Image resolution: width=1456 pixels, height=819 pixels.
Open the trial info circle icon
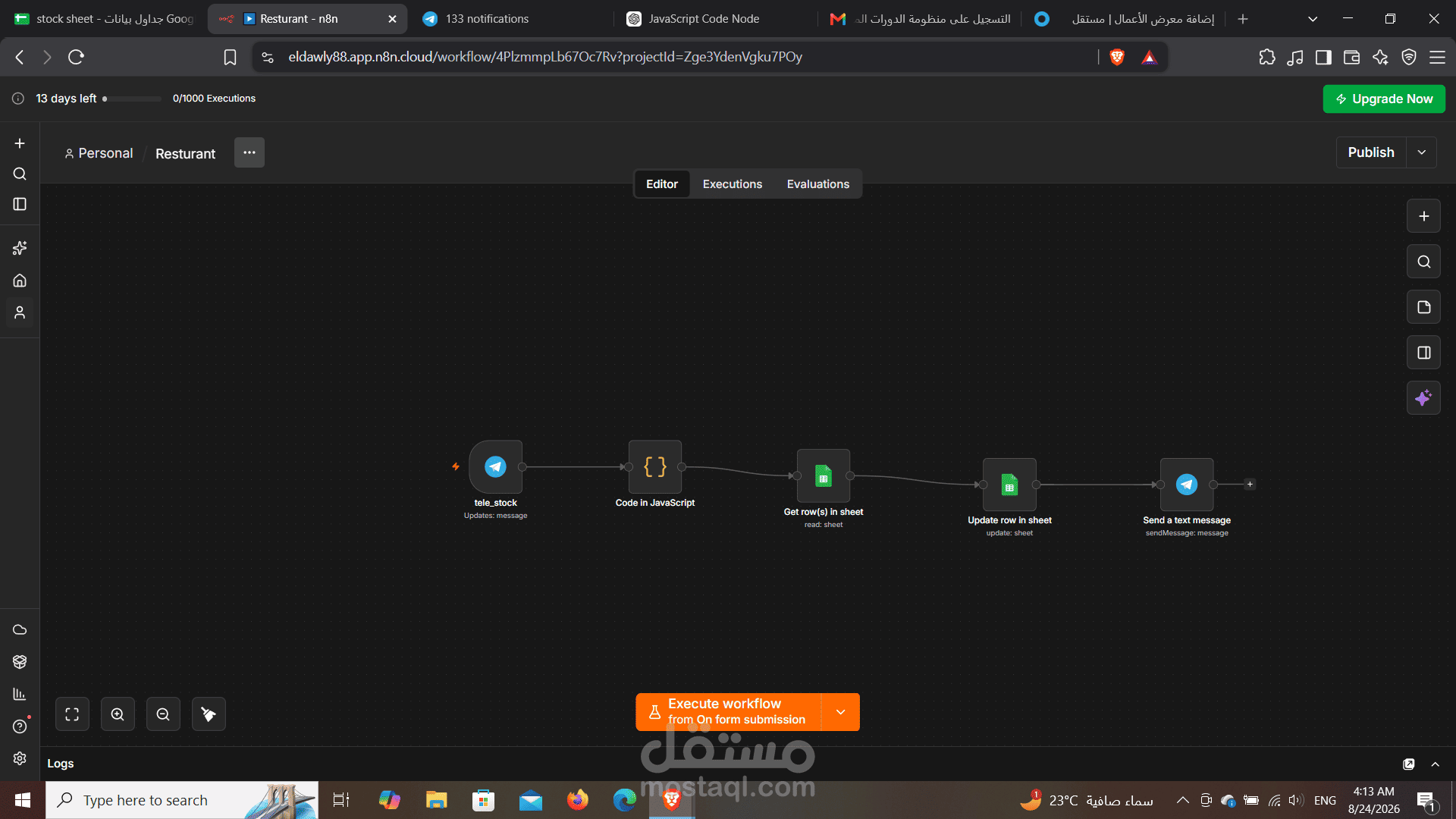coord(18,99)
